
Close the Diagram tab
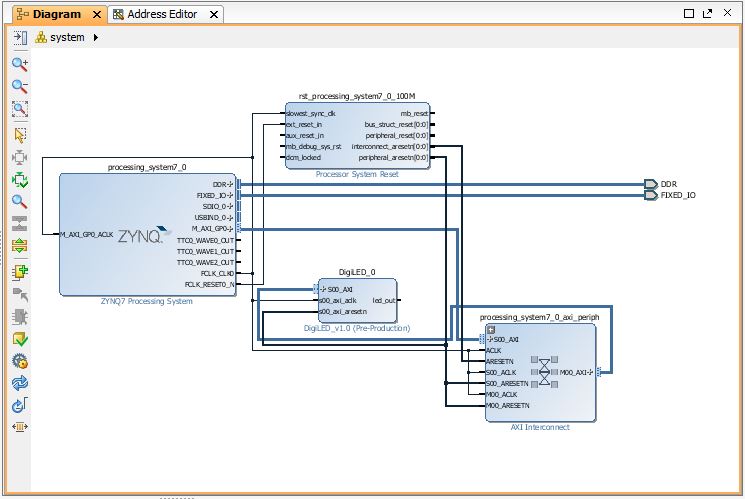tap(97, 15)
